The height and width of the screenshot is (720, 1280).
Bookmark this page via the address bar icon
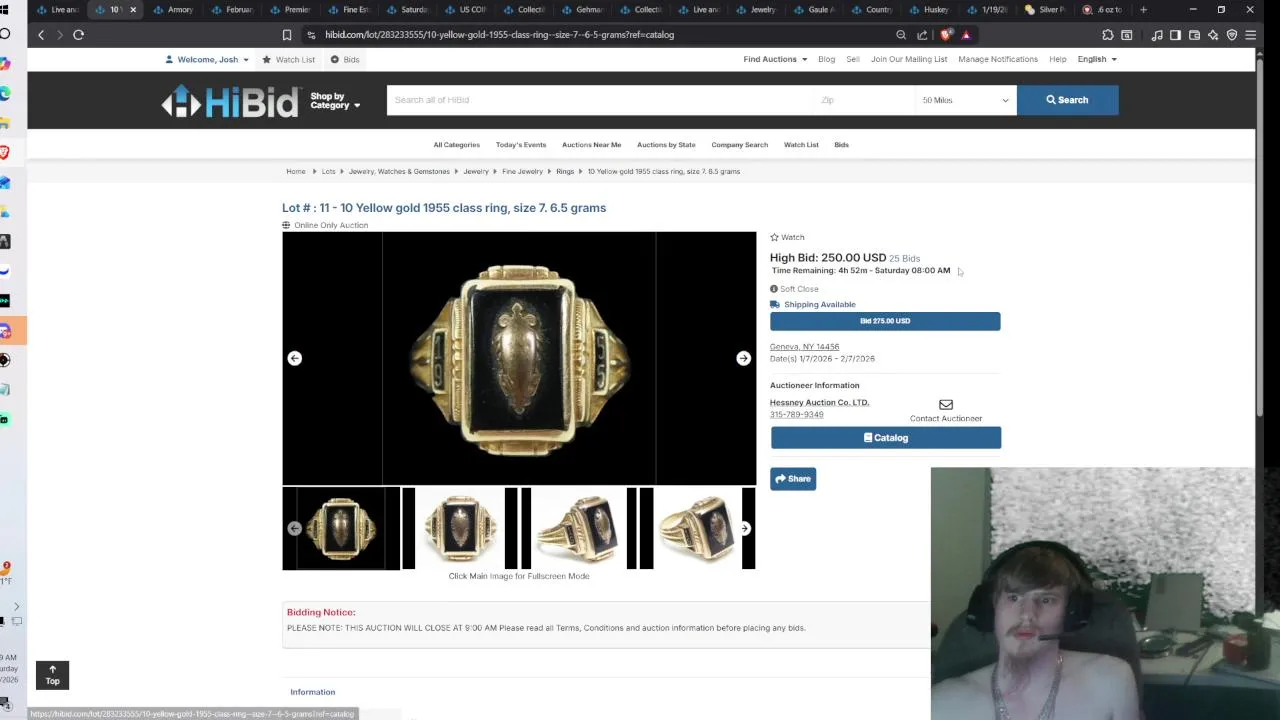coord(287,35)
